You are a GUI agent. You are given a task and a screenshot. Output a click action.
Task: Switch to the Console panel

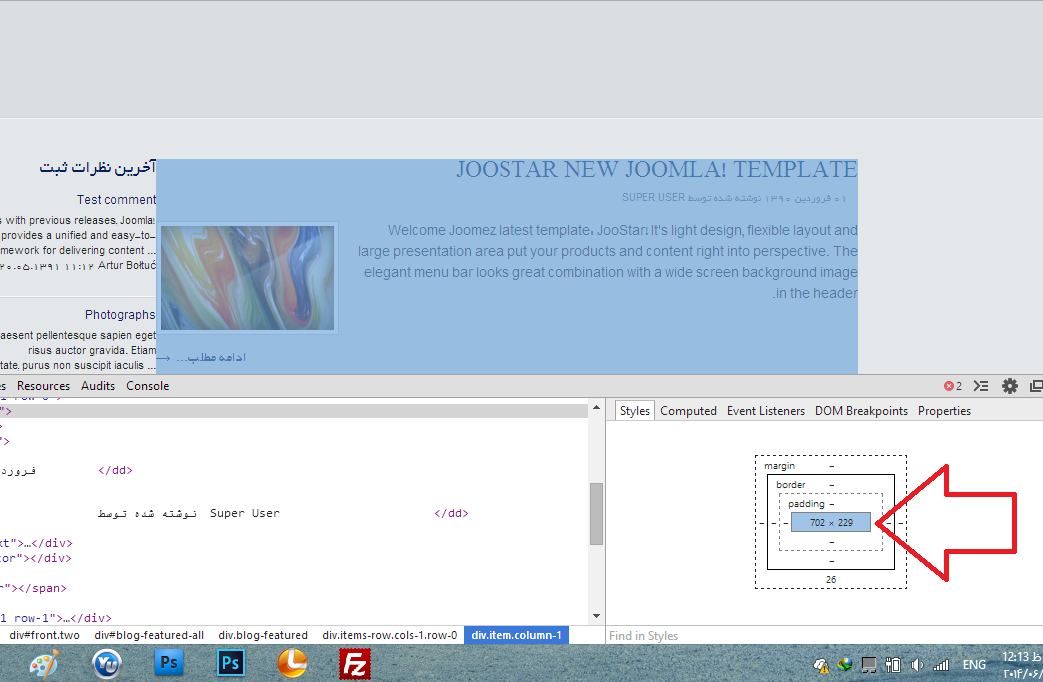click(148, 386)
